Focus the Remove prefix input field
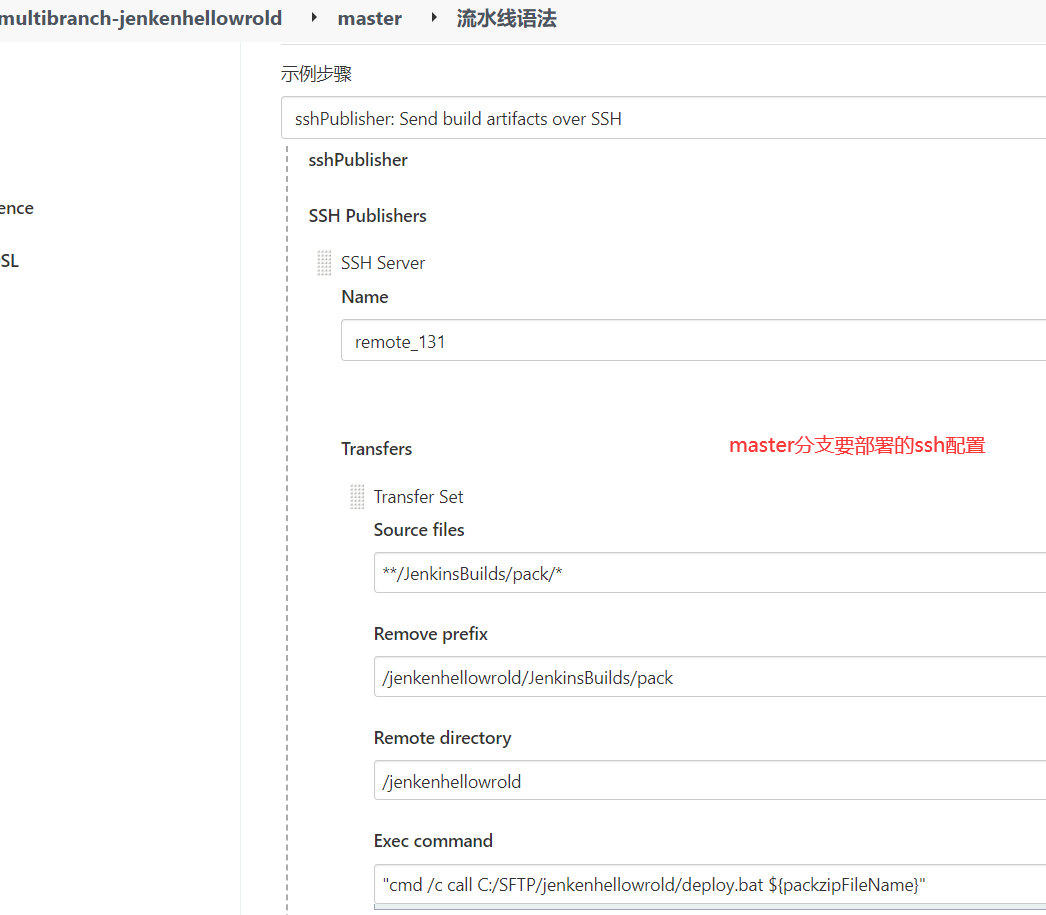This screenshot has width=1046, height=915. [x=710, y=676]
